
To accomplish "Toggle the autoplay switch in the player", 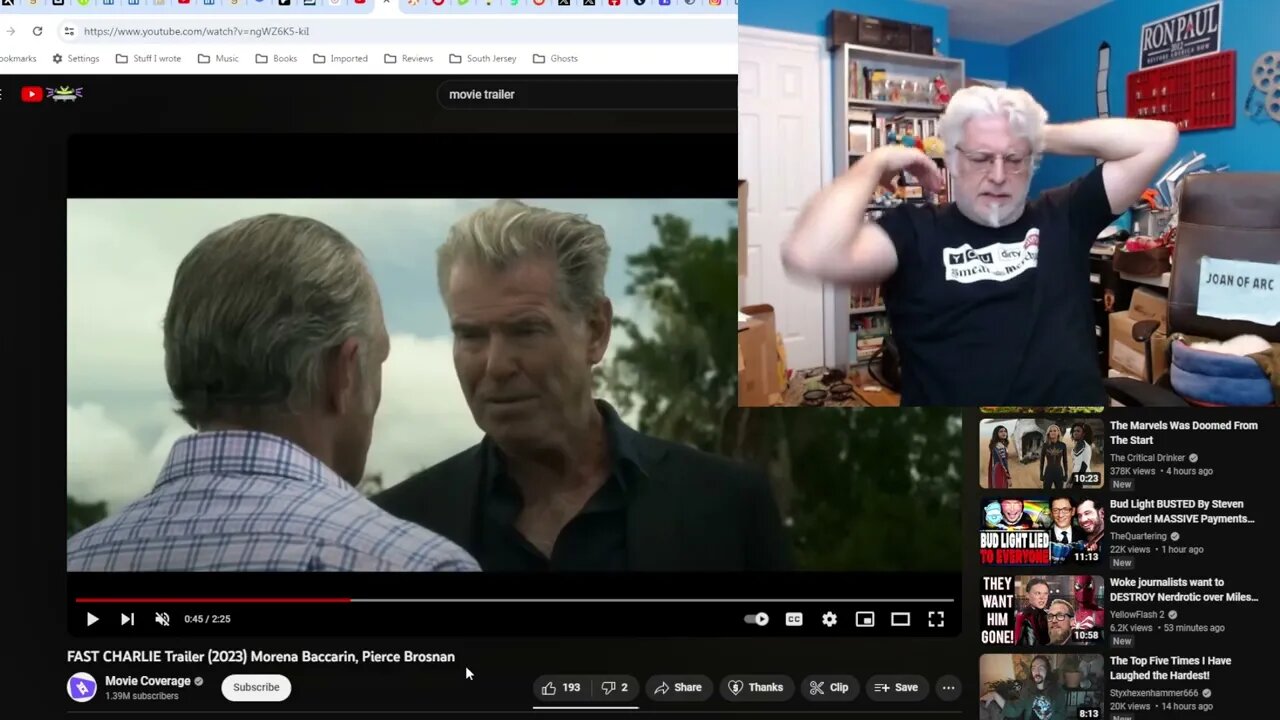I will point(757,619).
